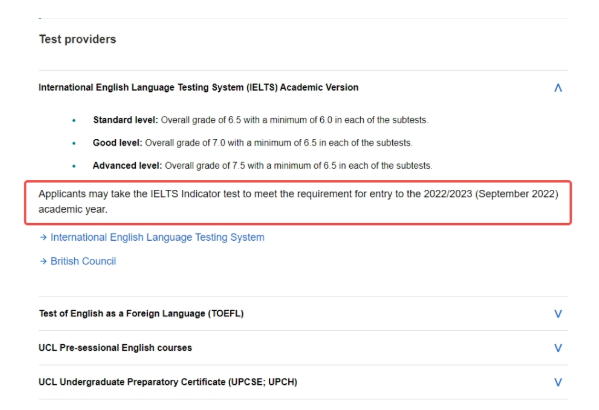This screenshot has height=410, width=599.
Task: Click the UCL Undergraduate Preparatory Certificate heading
Action: [168, 382]
